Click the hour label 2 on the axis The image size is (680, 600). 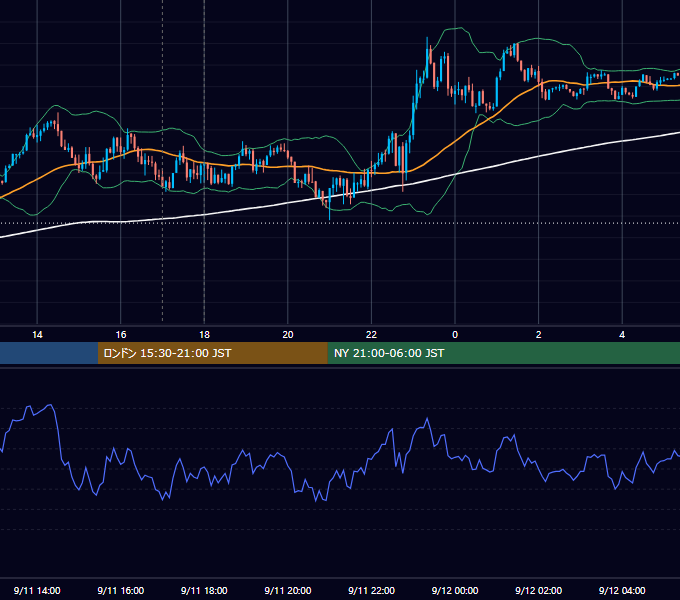tap(539, 335)
